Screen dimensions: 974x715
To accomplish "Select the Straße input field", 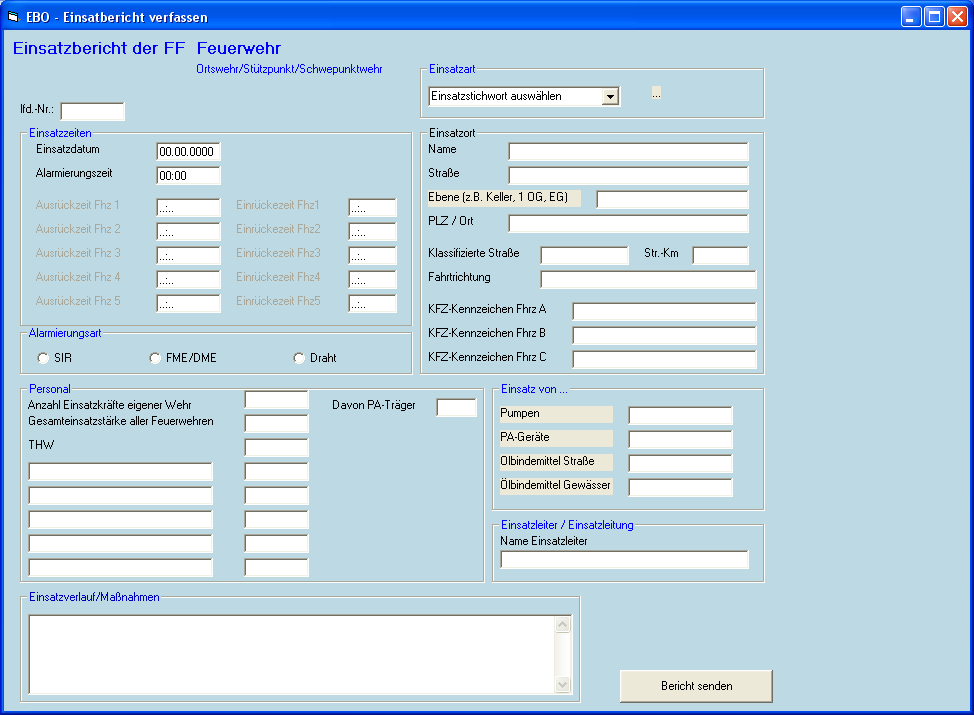I will pyautogui.click(x=627, y=175).
